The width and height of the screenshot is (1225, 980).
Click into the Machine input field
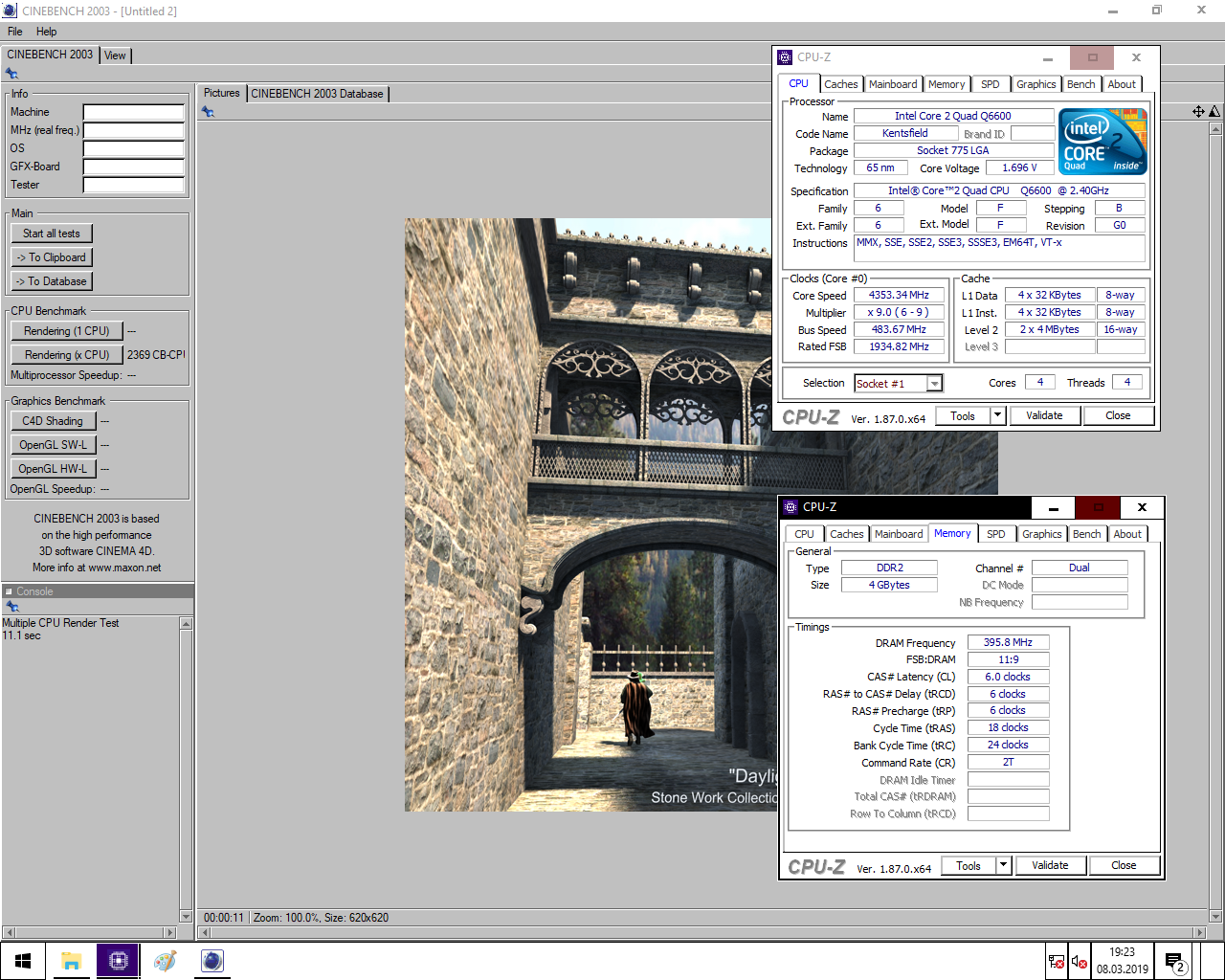tap(134, 112)
